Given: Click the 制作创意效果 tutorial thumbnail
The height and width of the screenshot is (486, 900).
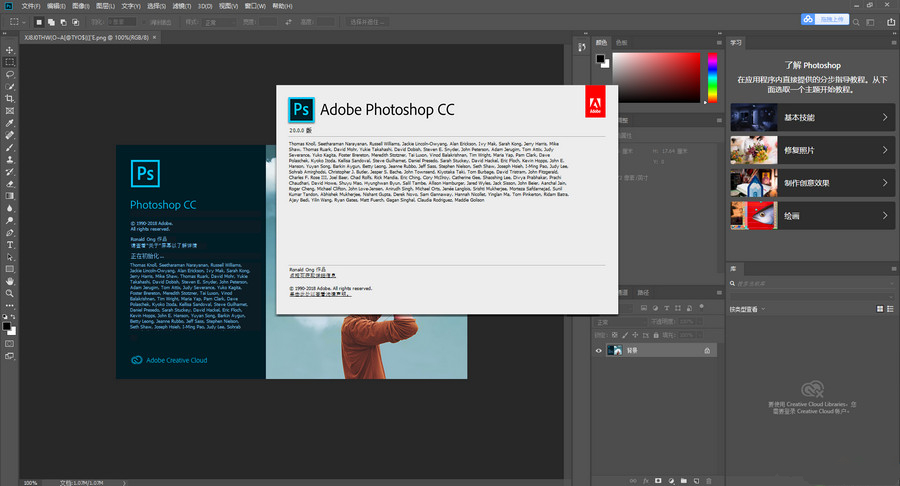Looking at the screenshot, I should click(754, 183).
